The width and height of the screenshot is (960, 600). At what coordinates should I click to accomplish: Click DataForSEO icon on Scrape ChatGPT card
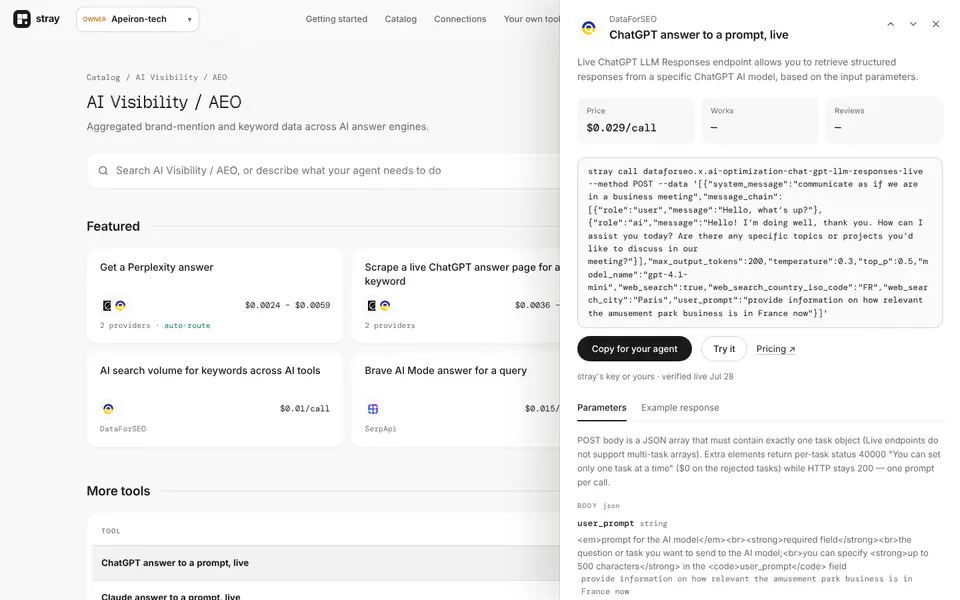point(385,305)
